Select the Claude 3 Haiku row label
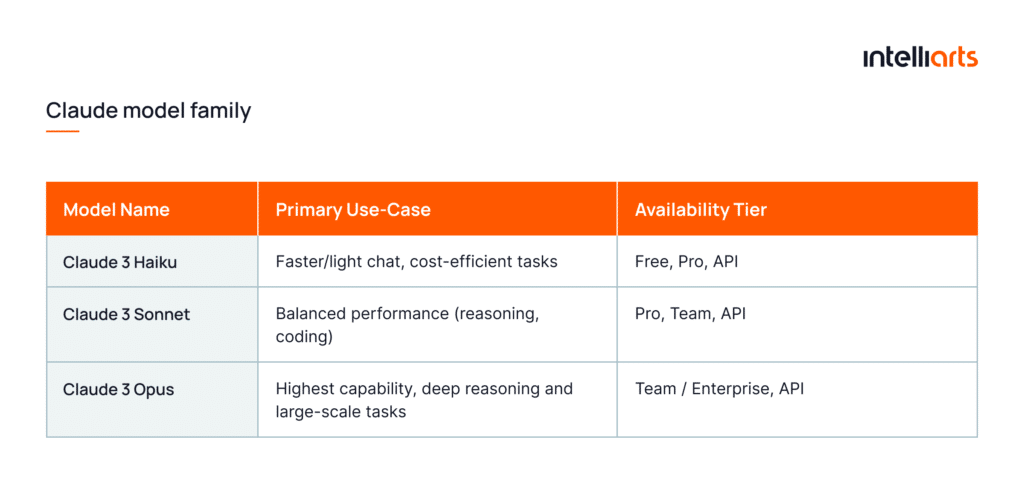The height and width of the screenshot is (500, 1024). click(119, 262)
